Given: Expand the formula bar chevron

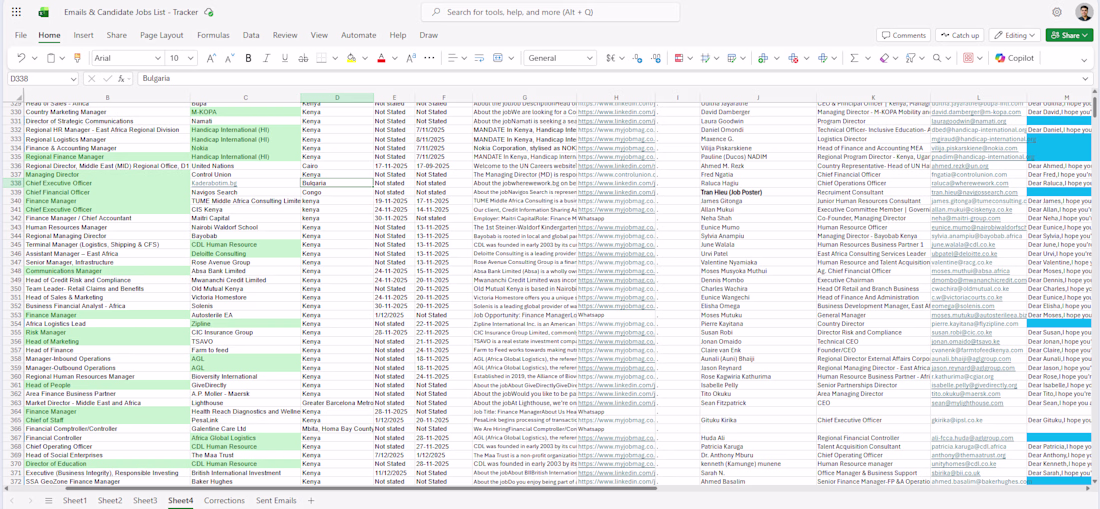Looking at the screenshot, I should [1085, 79].
